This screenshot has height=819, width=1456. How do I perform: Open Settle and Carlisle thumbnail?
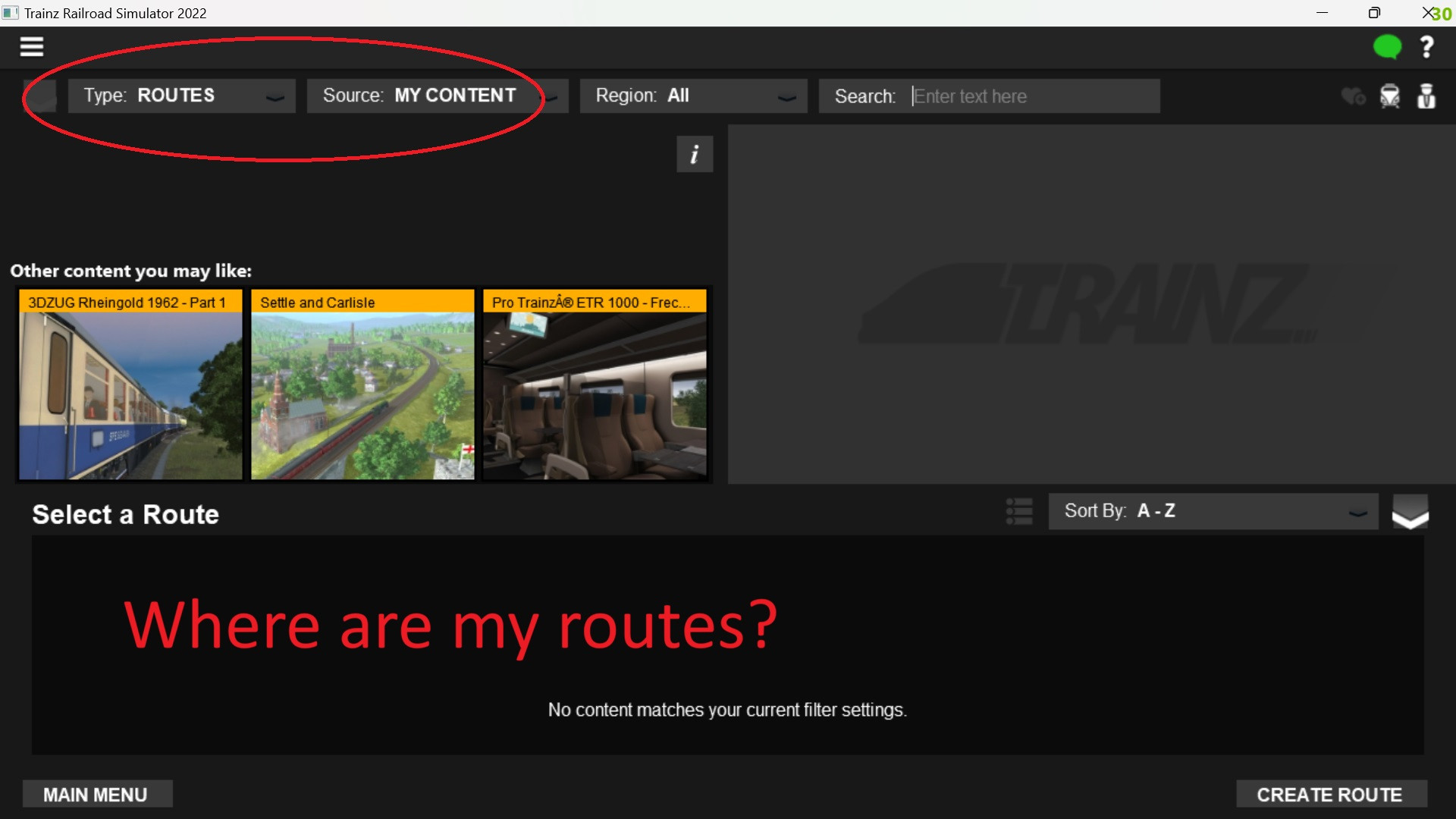click(362, 385)
